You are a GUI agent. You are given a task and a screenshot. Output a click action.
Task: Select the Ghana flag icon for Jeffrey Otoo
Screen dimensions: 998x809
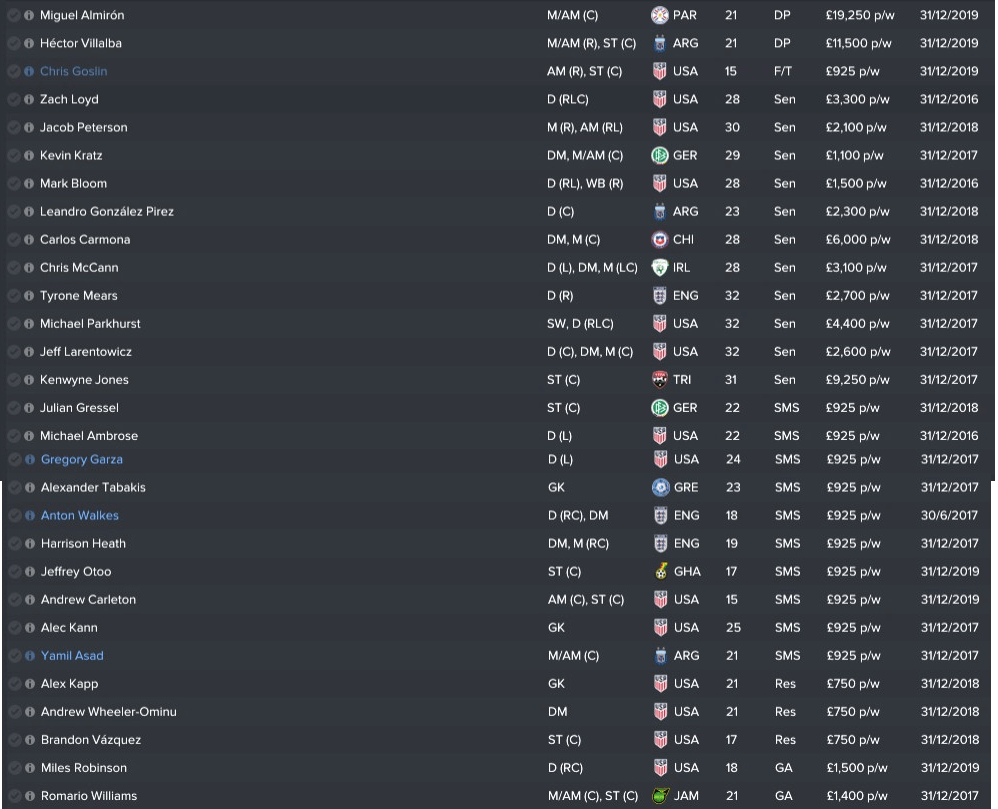click(x=661, y=572)
